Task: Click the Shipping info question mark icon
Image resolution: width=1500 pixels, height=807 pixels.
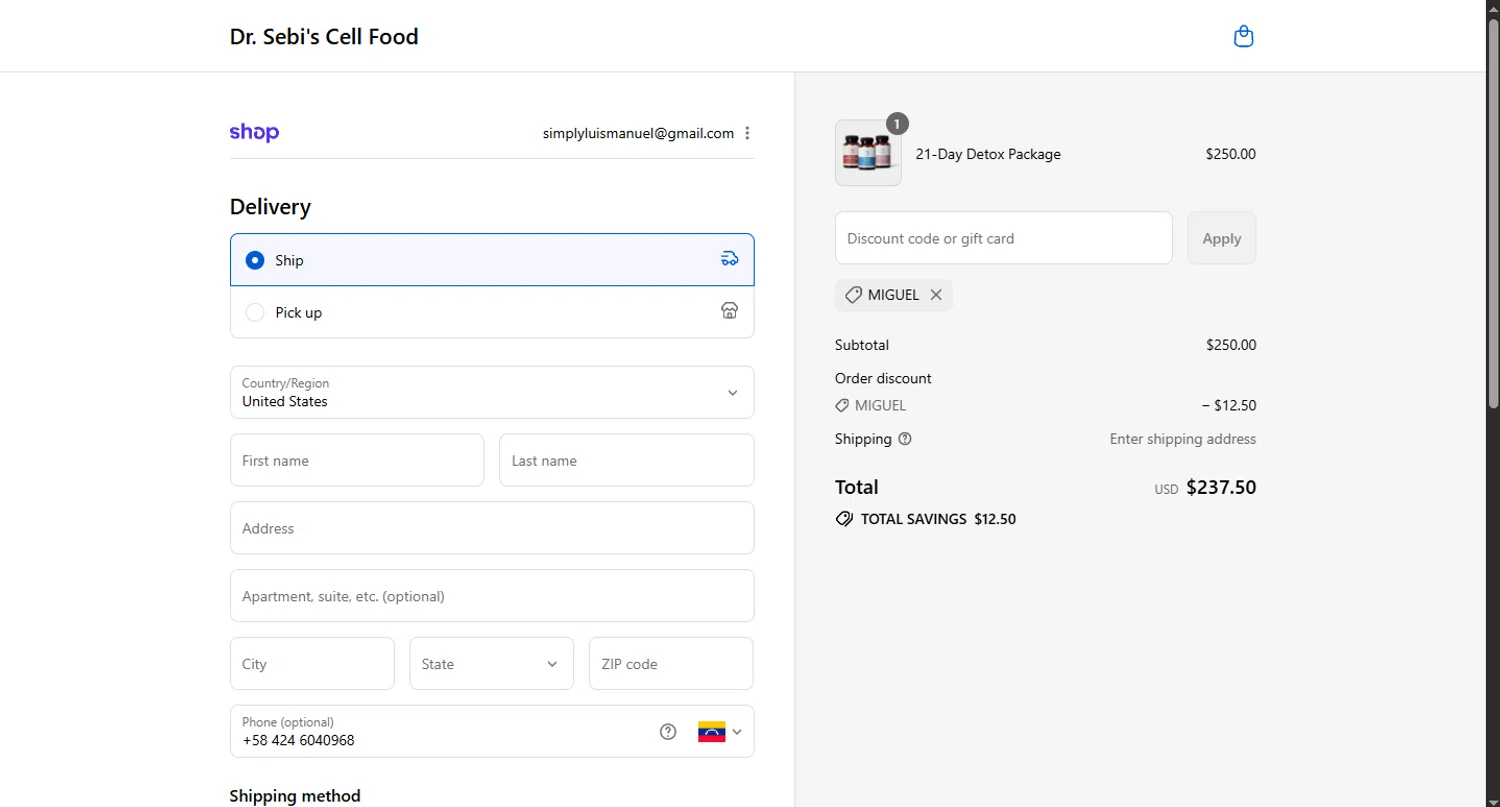Action: (x=905, y=439)
